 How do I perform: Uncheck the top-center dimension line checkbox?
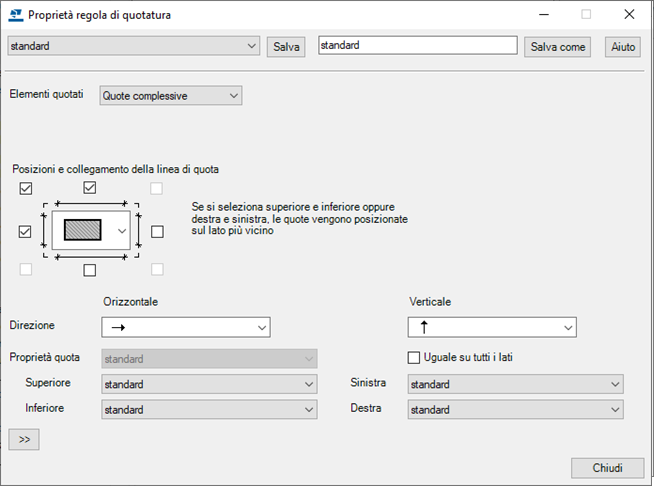point(90,188)
